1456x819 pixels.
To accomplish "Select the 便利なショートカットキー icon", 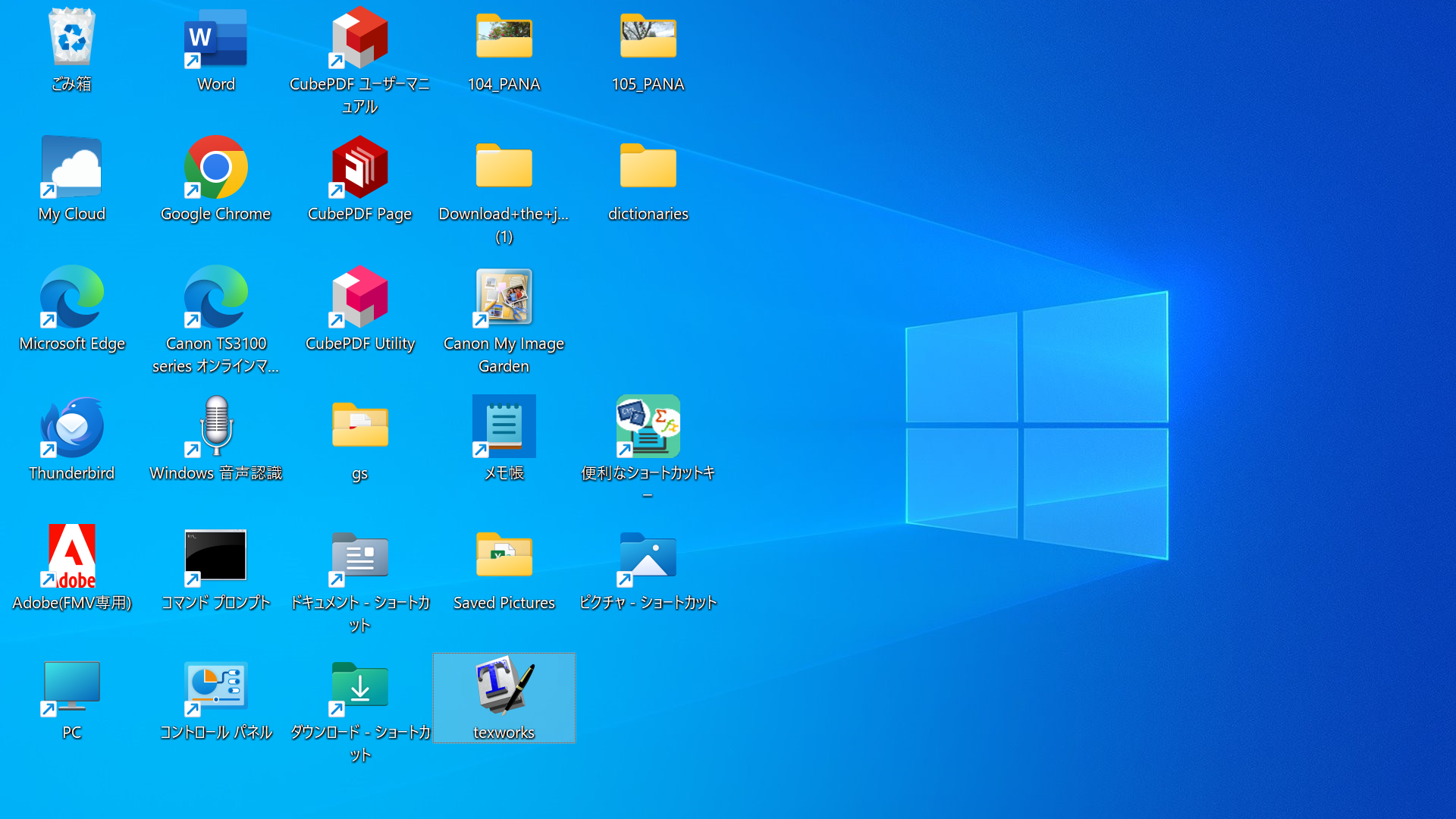I will click(x=648, y=426).
